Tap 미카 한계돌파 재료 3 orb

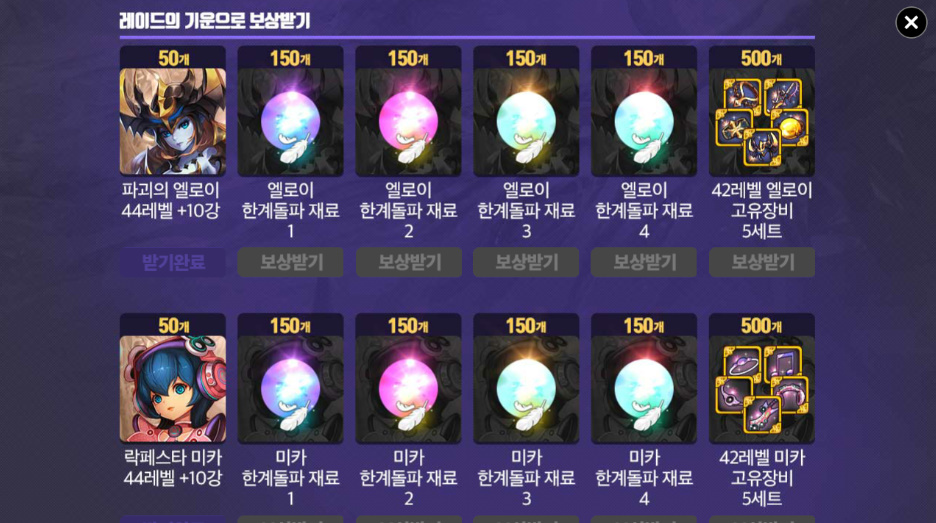(x=526, y=389)
